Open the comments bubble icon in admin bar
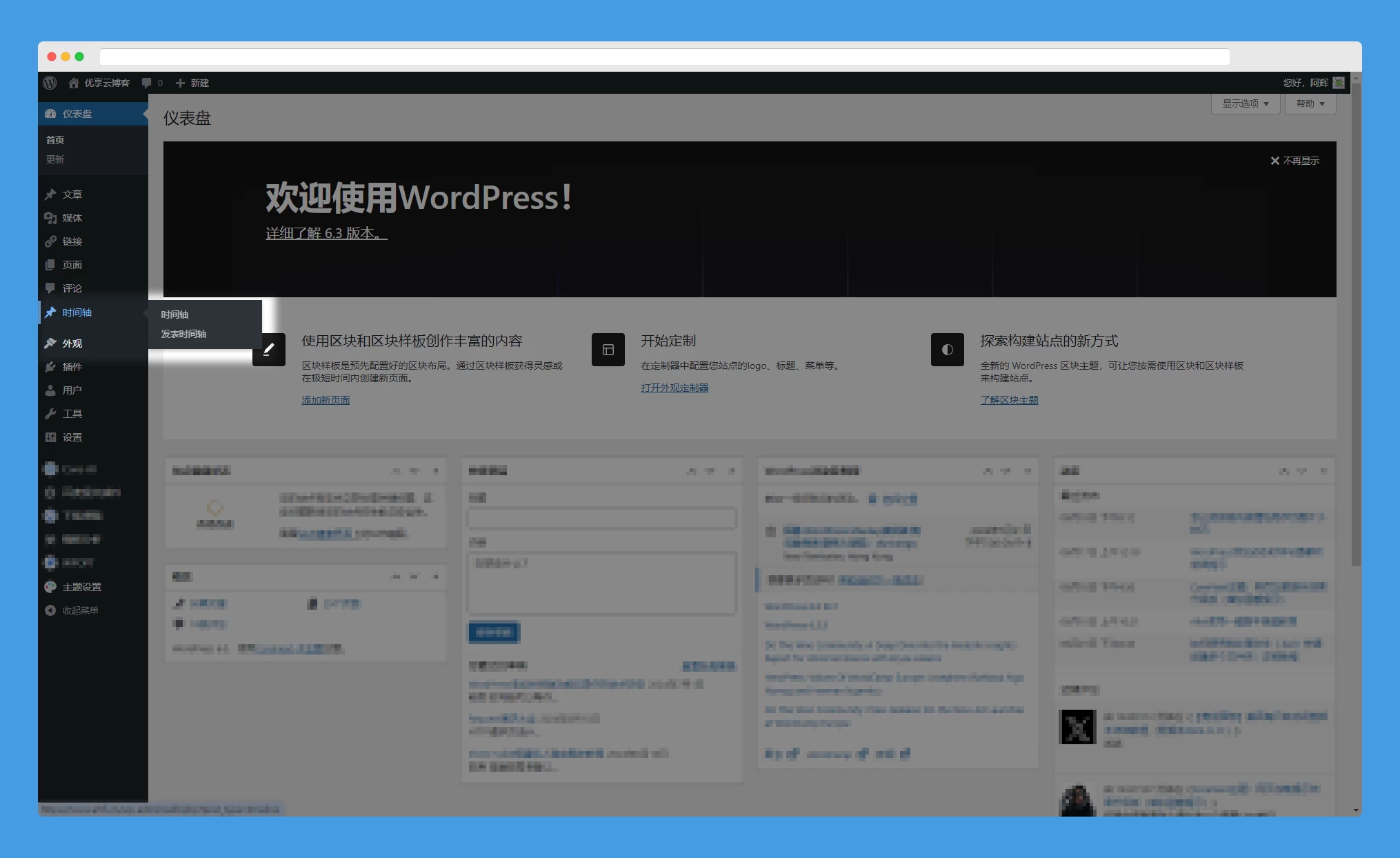The width and height of the screenshot is (1400, 858). [146, 83]
